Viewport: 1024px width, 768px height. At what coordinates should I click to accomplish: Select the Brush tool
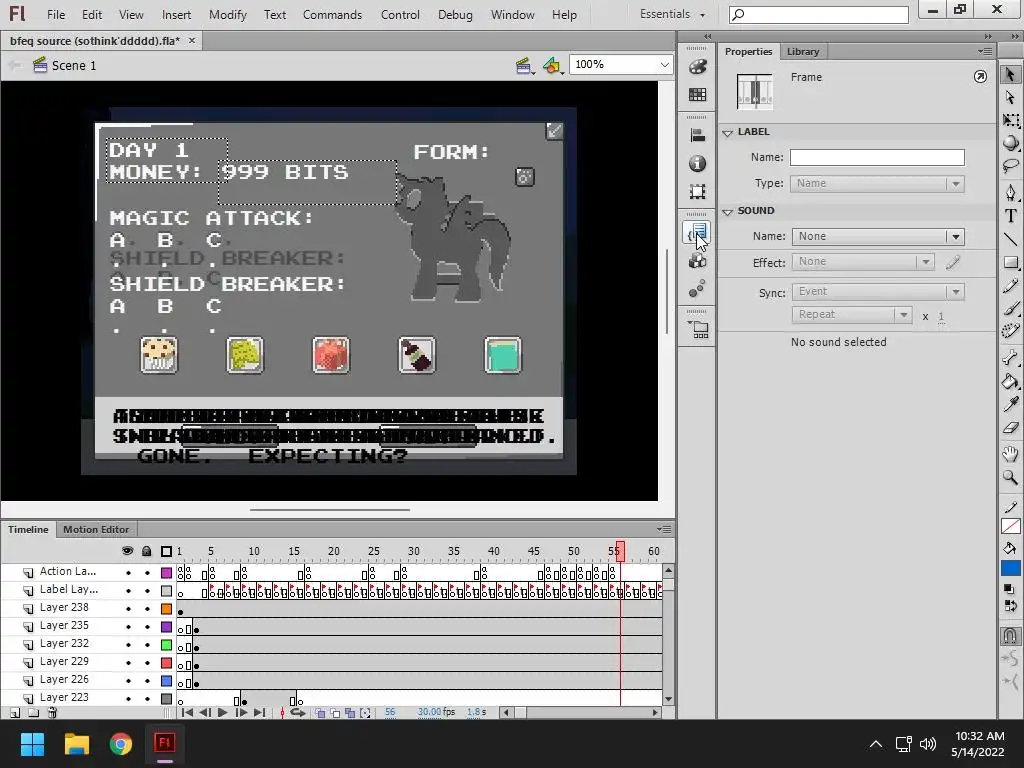[x=1010, y=308]
